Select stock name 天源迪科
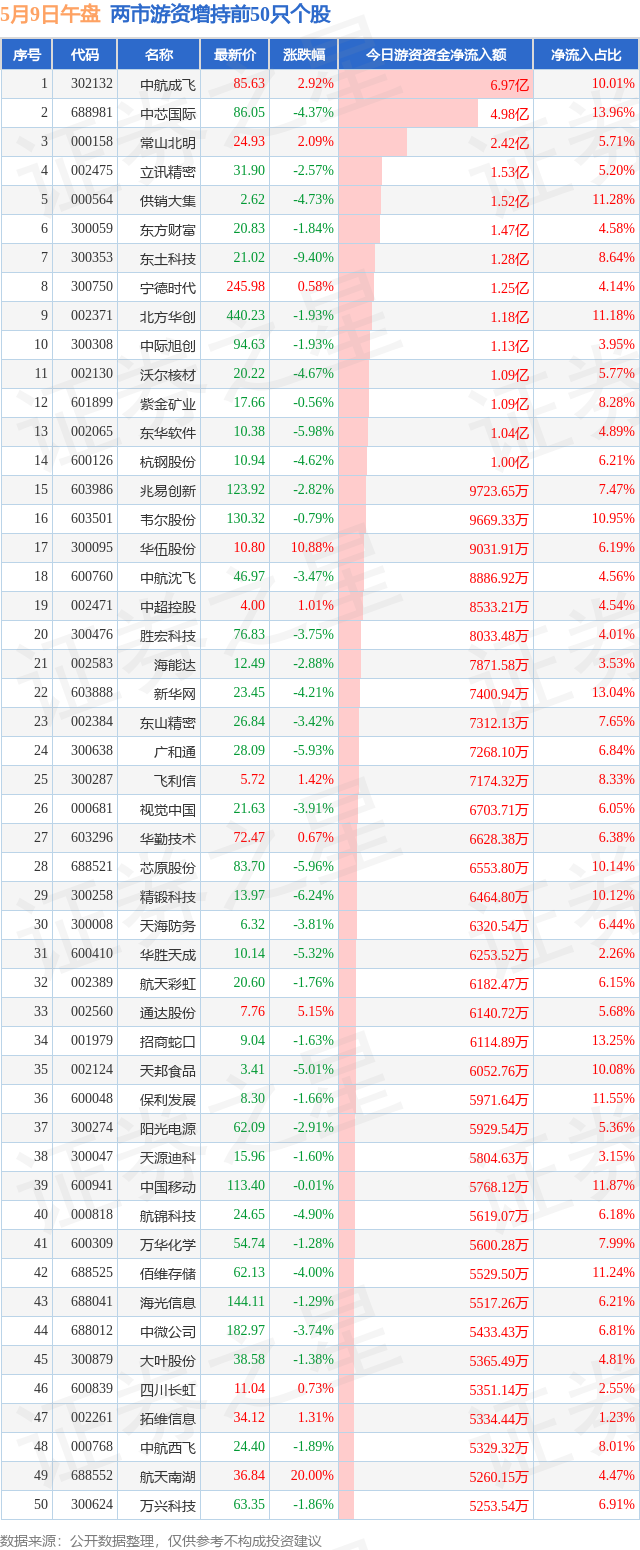The image size is (640, 1550). point(168,1157)
